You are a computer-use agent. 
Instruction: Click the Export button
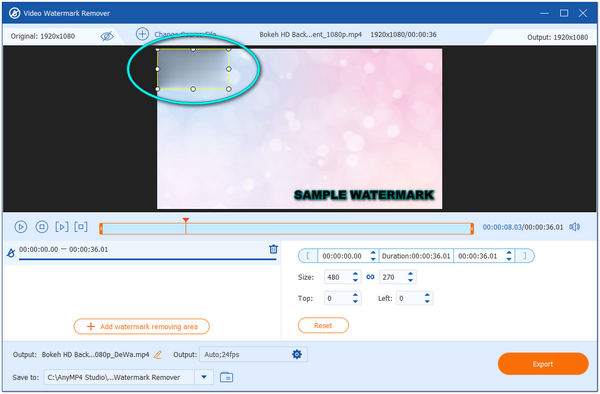click(543, 364)
